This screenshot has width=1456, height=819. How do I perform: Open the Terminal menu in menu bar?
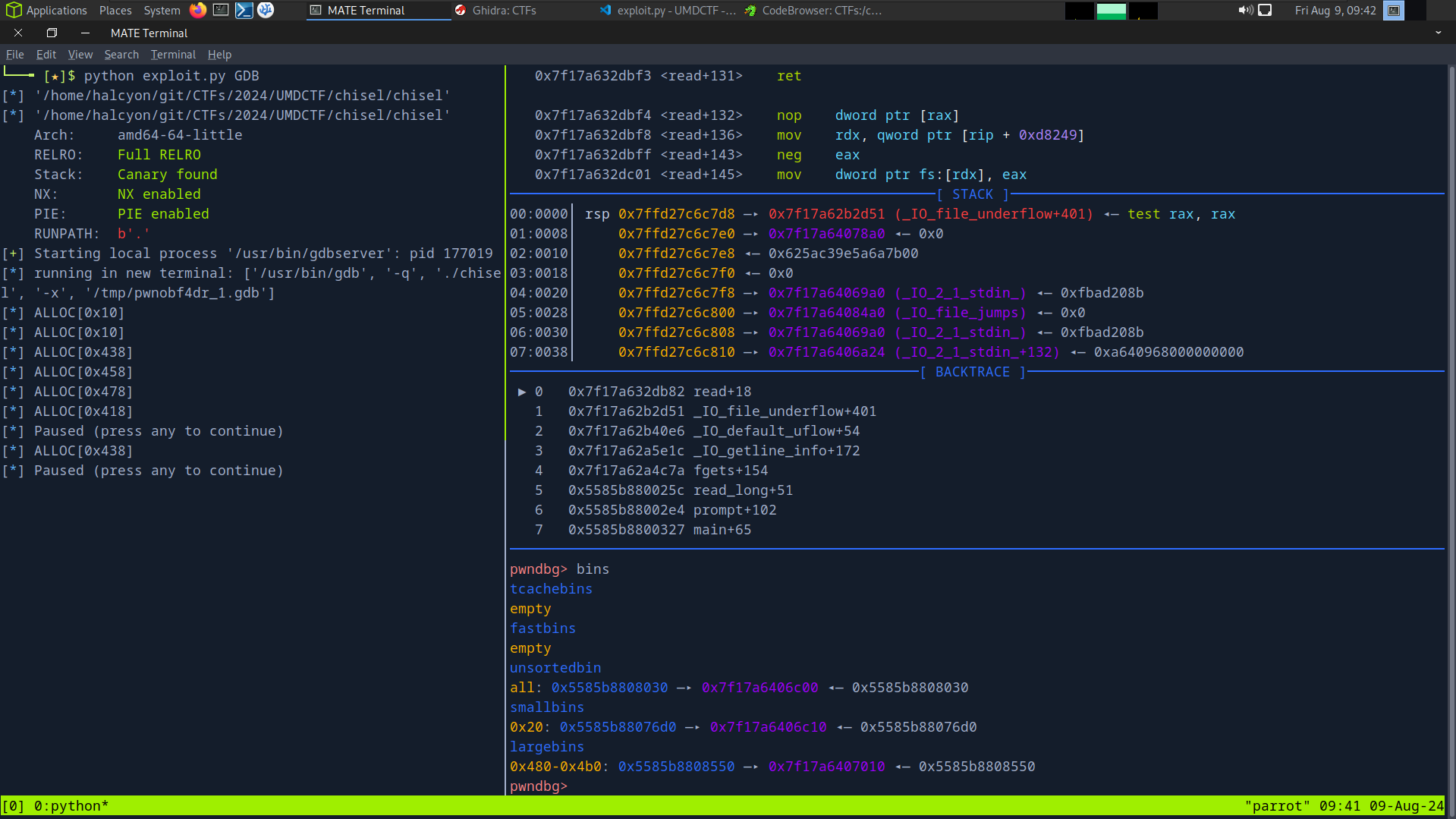coord(173,55)
